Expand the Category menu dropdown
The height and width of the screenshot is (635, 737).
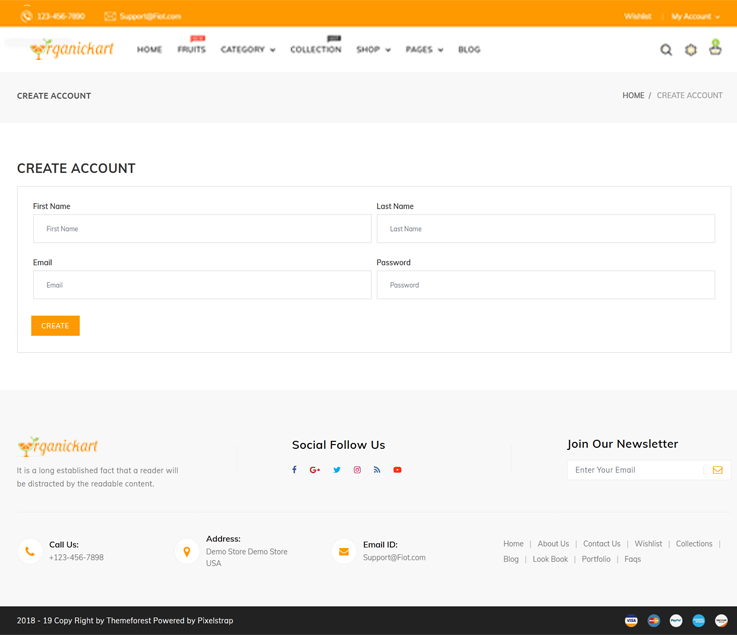coord(247,50)
